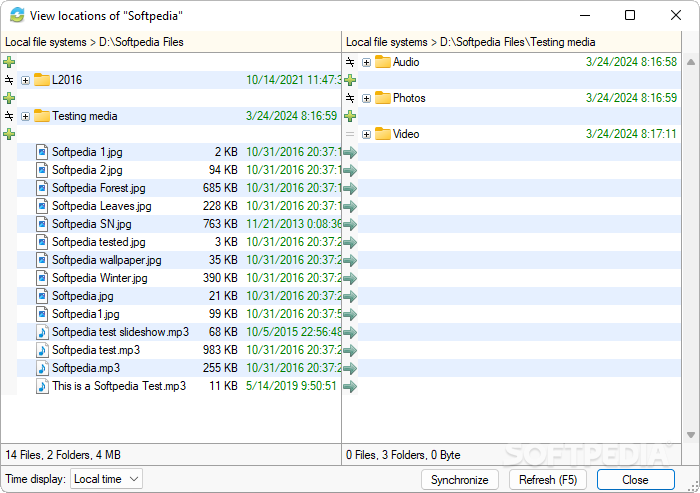
Task: Click copy-right arrow for Softpedia1.jpg
Action: tap(350, 314)
